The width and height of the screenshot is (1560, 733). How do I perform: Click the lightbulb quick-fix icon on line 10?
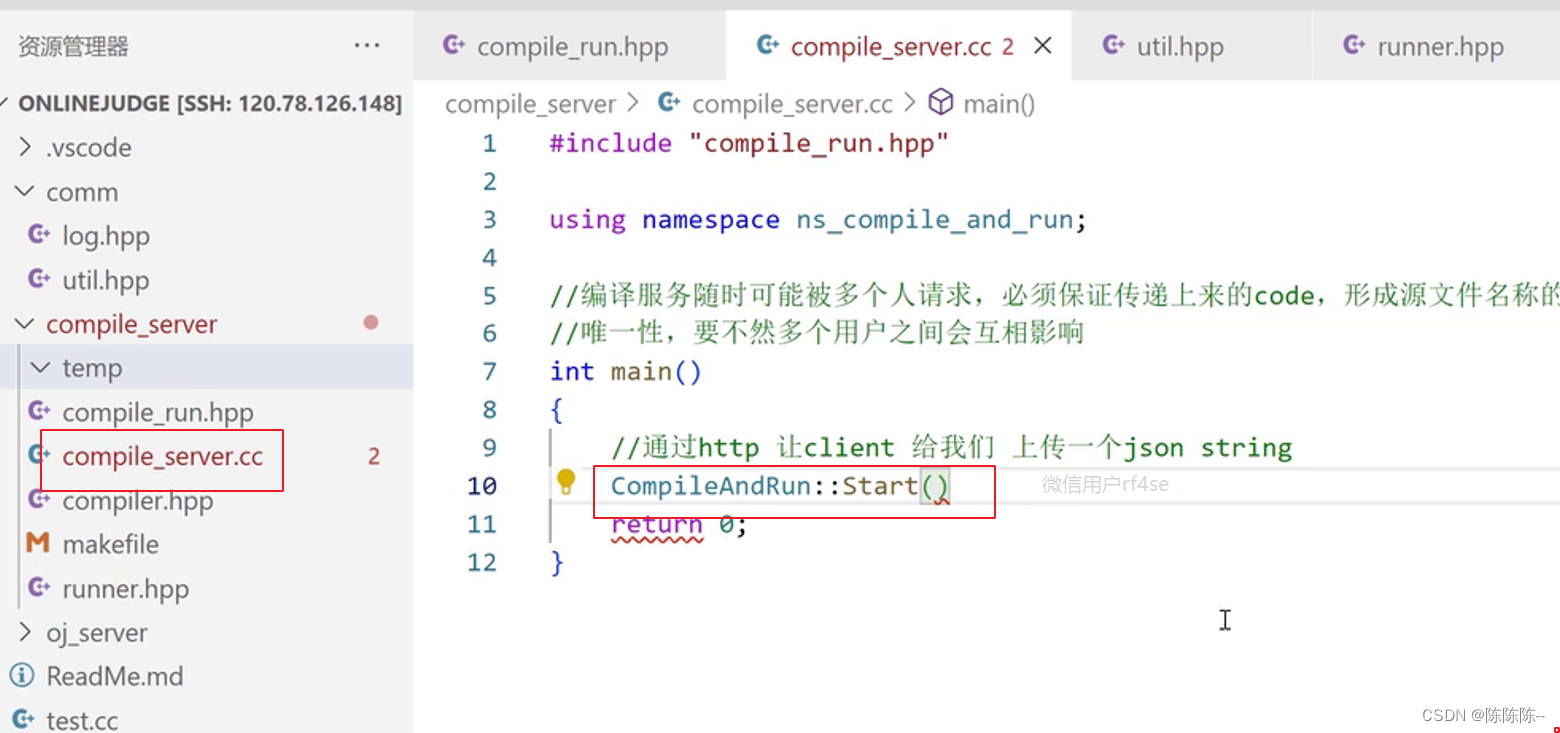click(x=566, y=482)
